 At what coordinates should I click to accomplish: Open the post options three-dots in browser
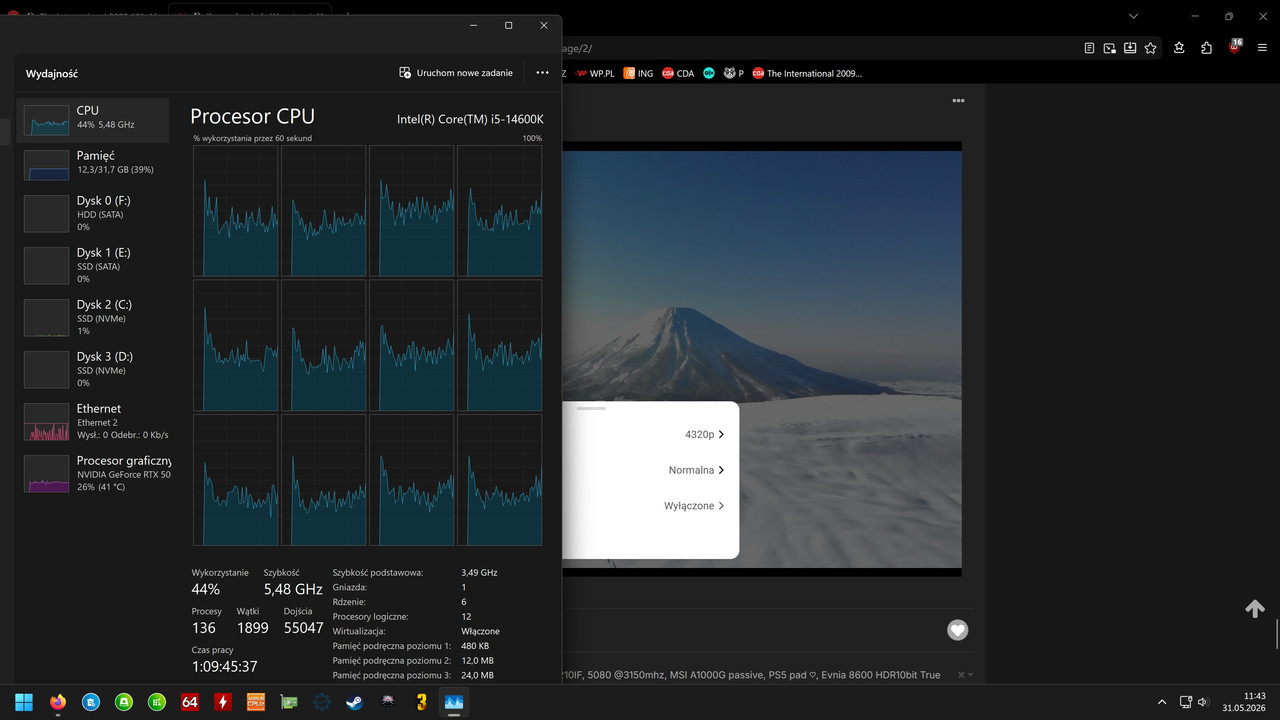(x=958, y=101)
